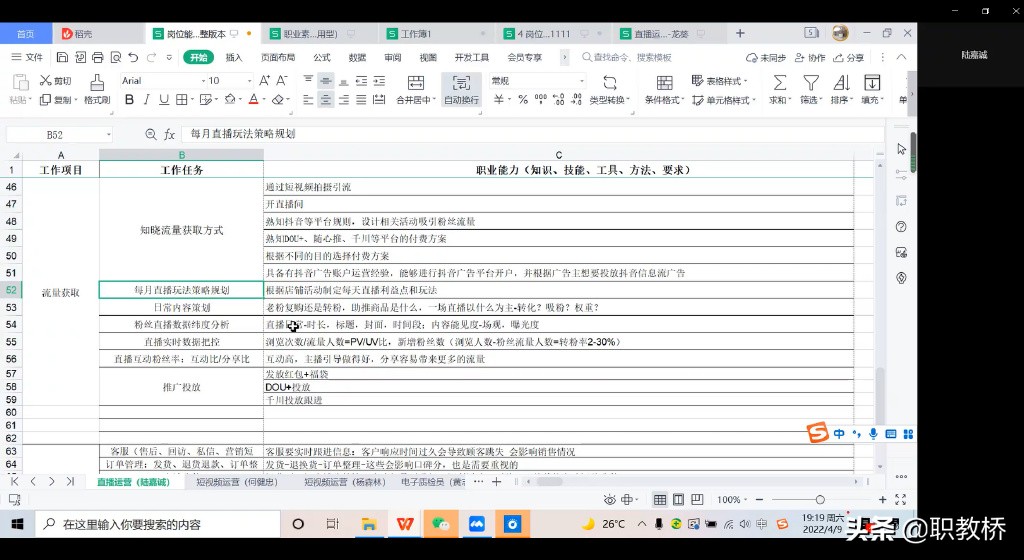
Task: Click the Redo arrow icon
Action: (x=152, y=57)
